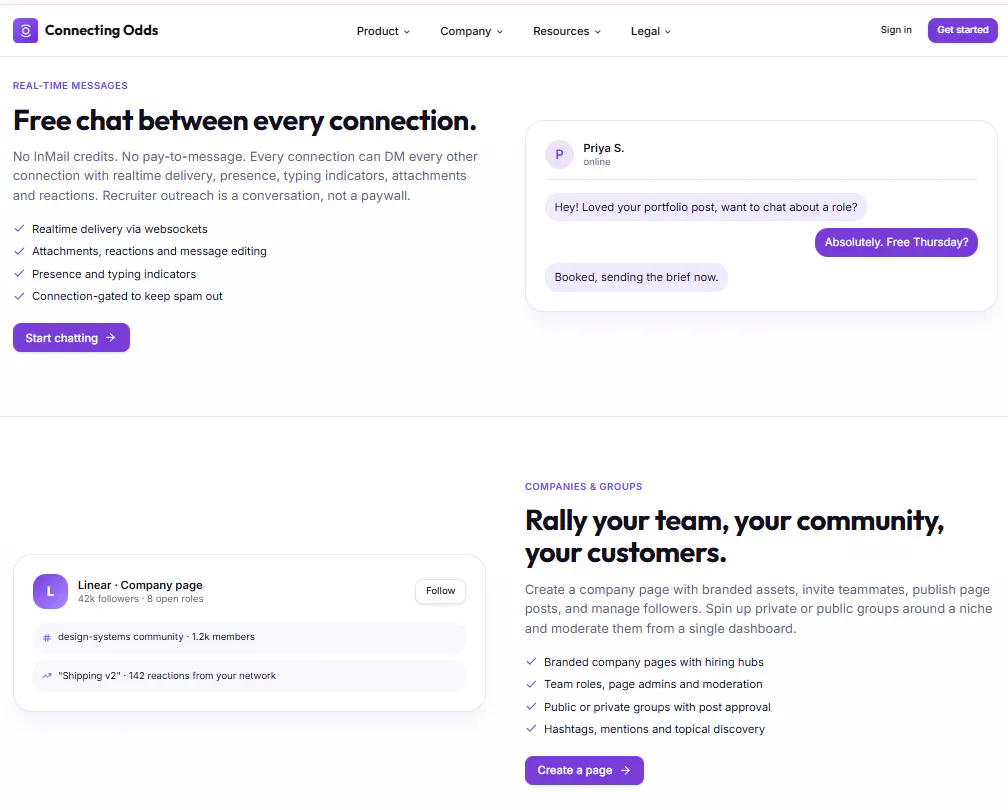The image size is (1008, 810).
Task: Click "Presence and typing indicators" text
Action: pyautogui.click(x=114, y=274)
